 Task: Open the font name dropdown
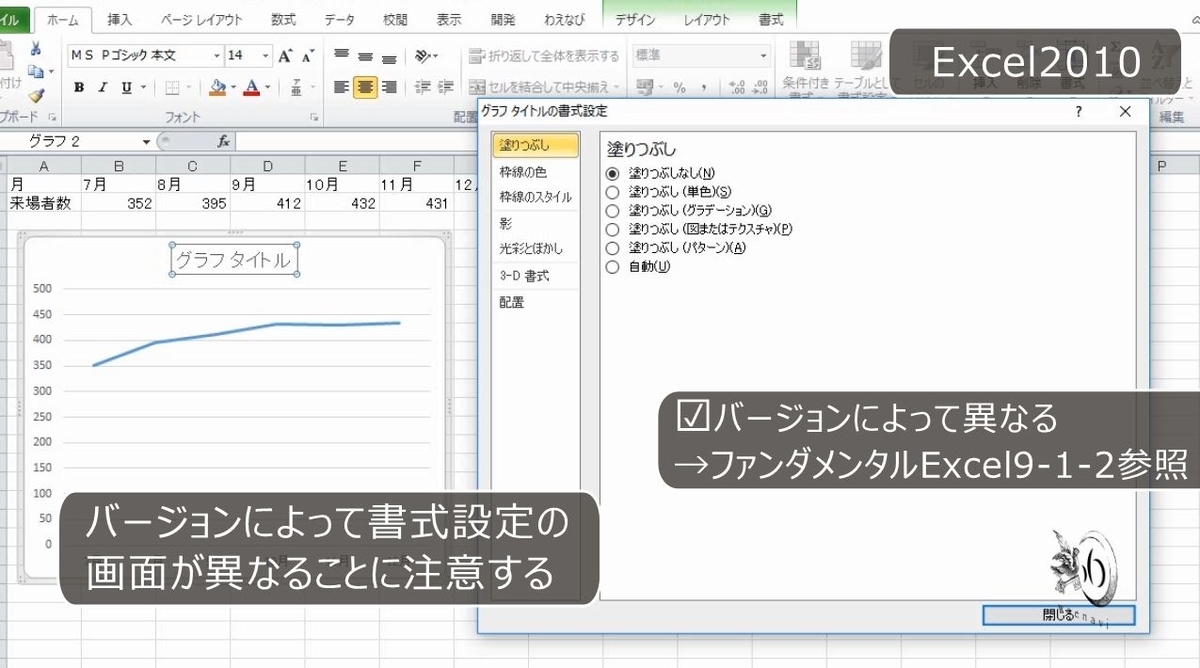(216, 56)
